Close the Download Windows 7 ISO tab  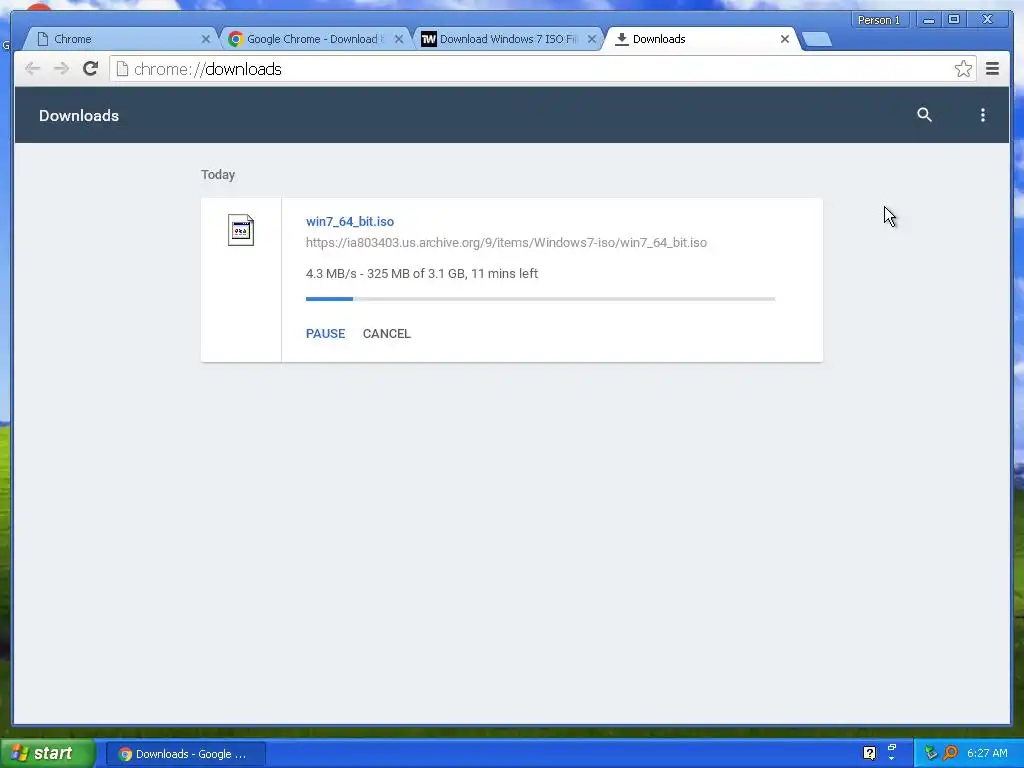(592, 39)
